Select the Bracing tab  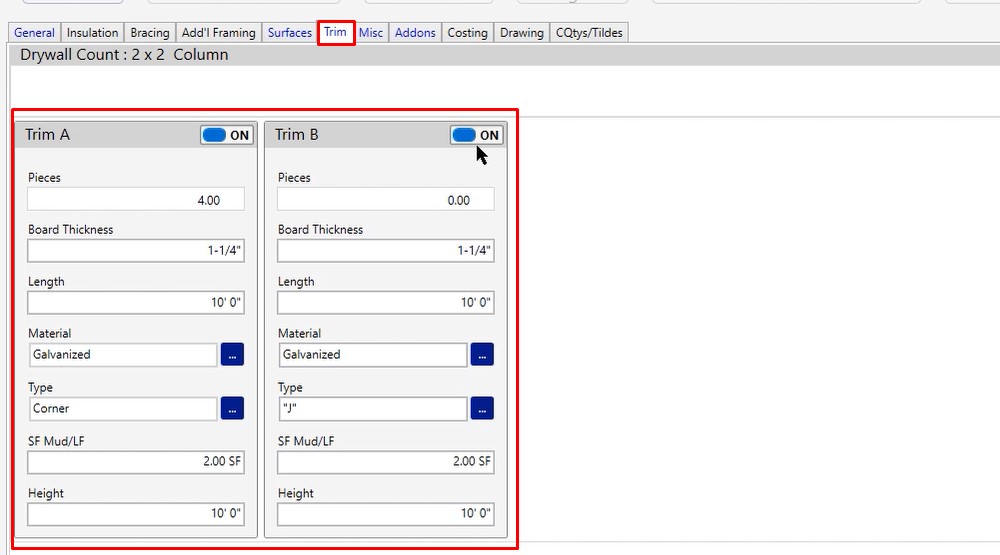tap(150, 33)
